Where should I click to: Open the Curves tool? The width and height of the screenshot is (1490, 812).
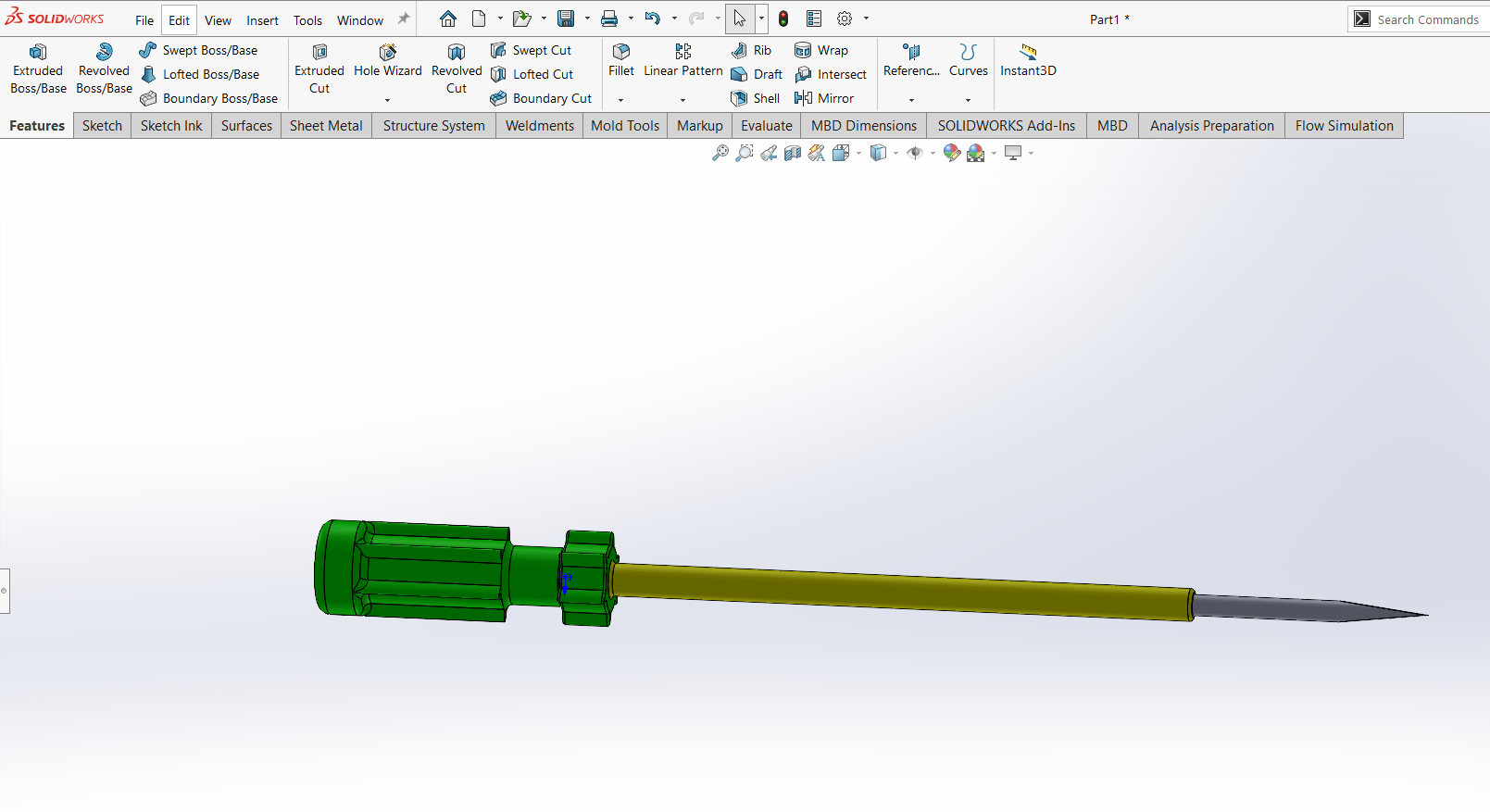(x=969, y=62)
